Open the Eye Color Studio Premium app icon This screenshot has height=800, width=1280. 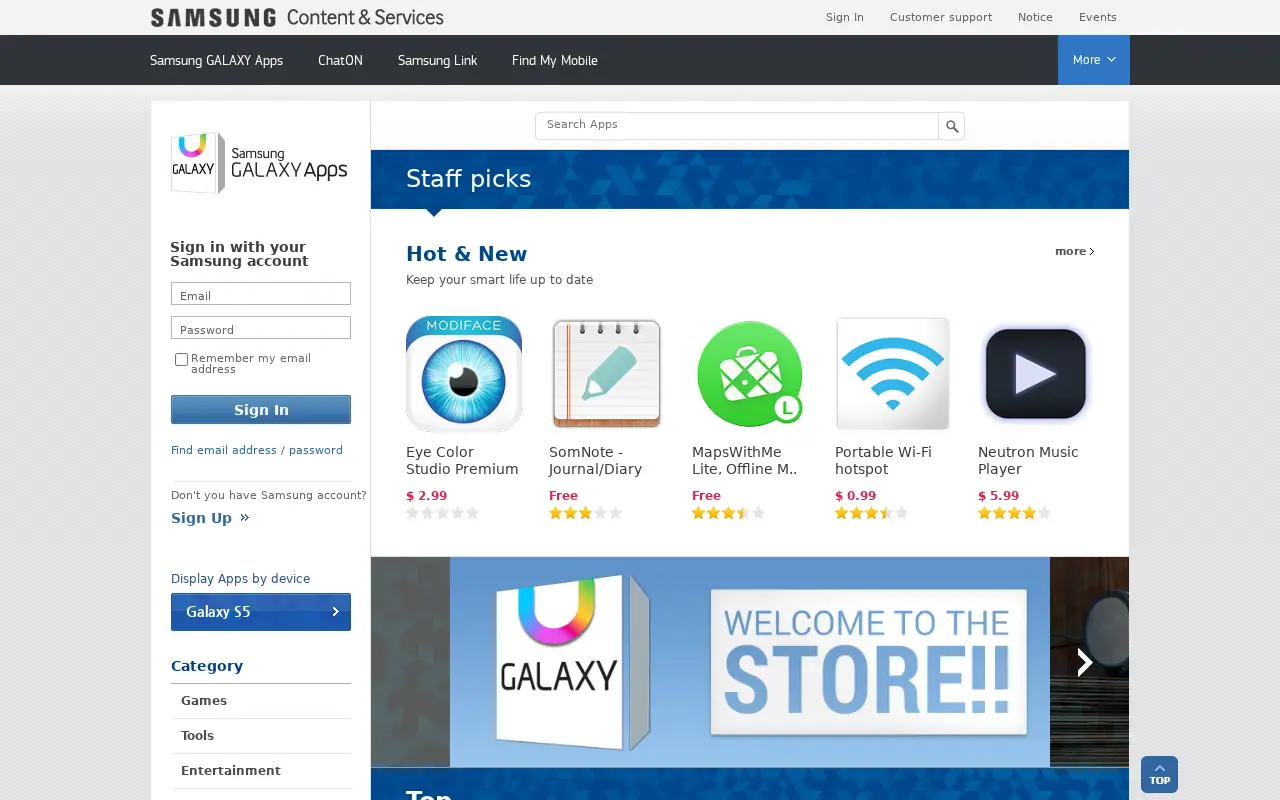tap(464, 374)
